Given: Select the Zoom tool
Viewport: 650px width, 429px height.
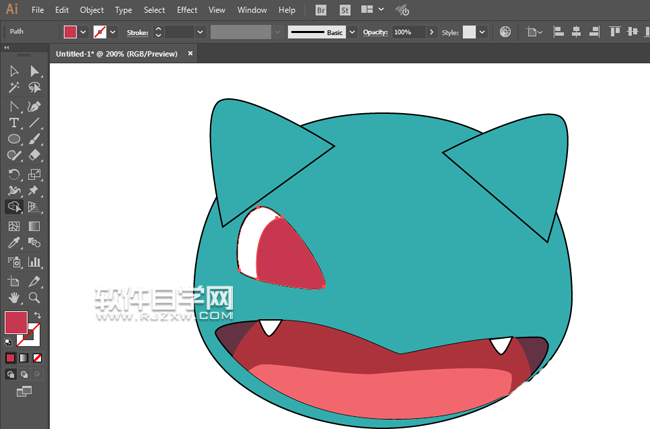Looking at the screenshot, I should (x=35, y=297).
